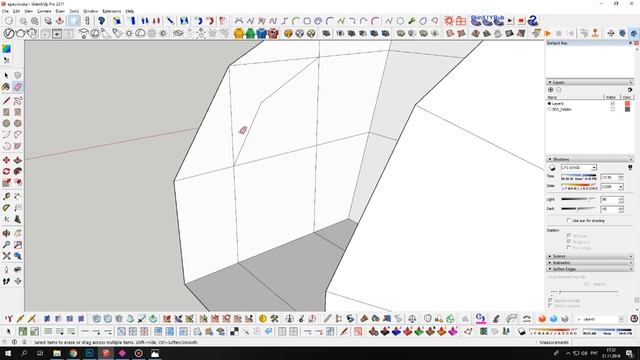640x360 pixels.
Task: Select the Paint Bucket tool
Action: 6,87
